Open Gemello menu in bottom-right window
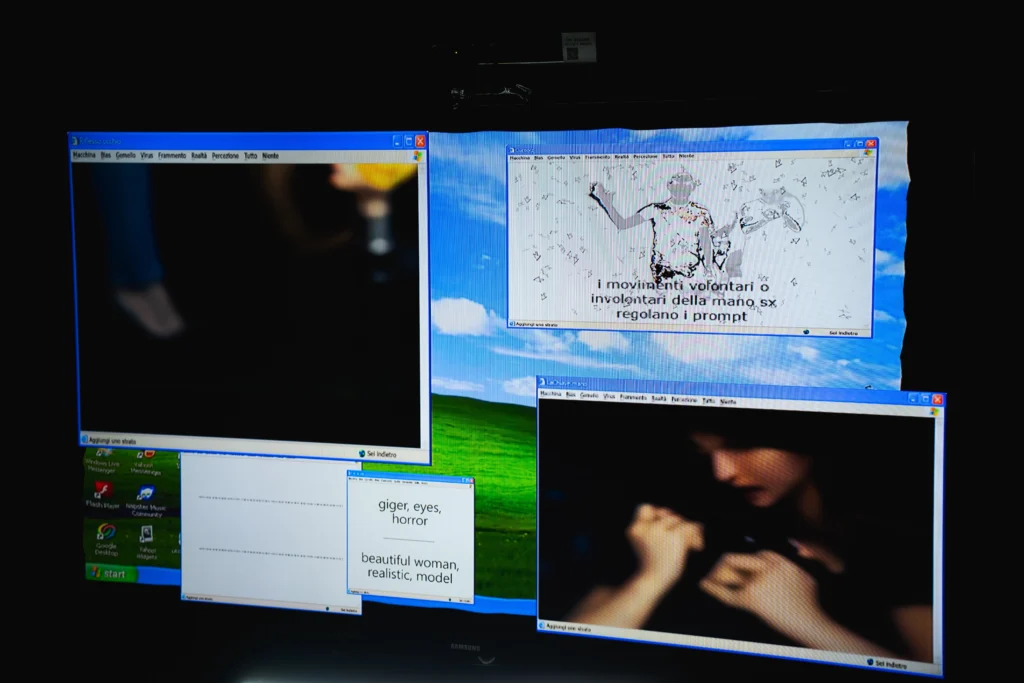Viewport: 1024px width, 683px height. pos(588,396)
